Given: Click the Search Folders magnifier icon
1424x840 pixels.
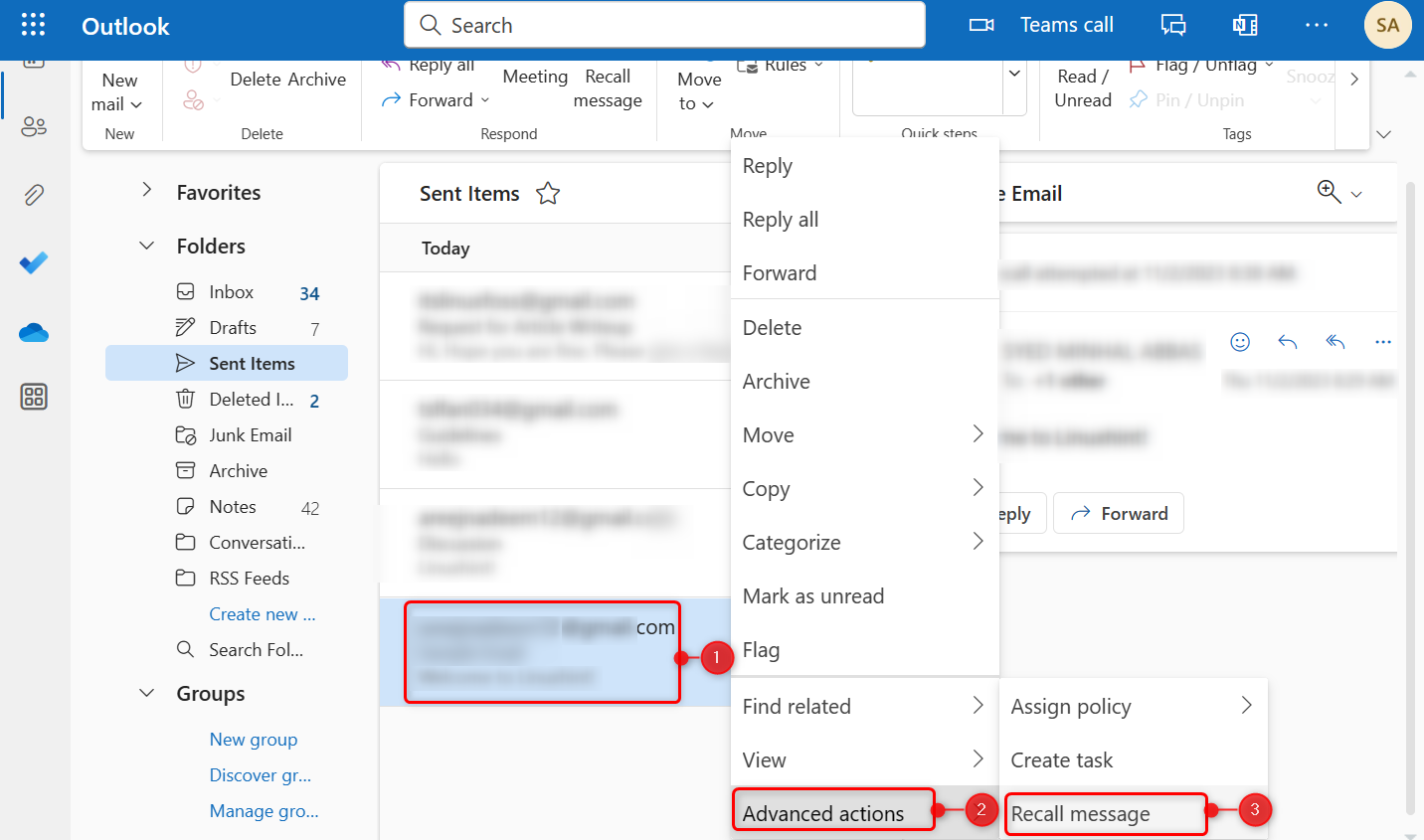Looking at the screenshot, I should [185, 649].
